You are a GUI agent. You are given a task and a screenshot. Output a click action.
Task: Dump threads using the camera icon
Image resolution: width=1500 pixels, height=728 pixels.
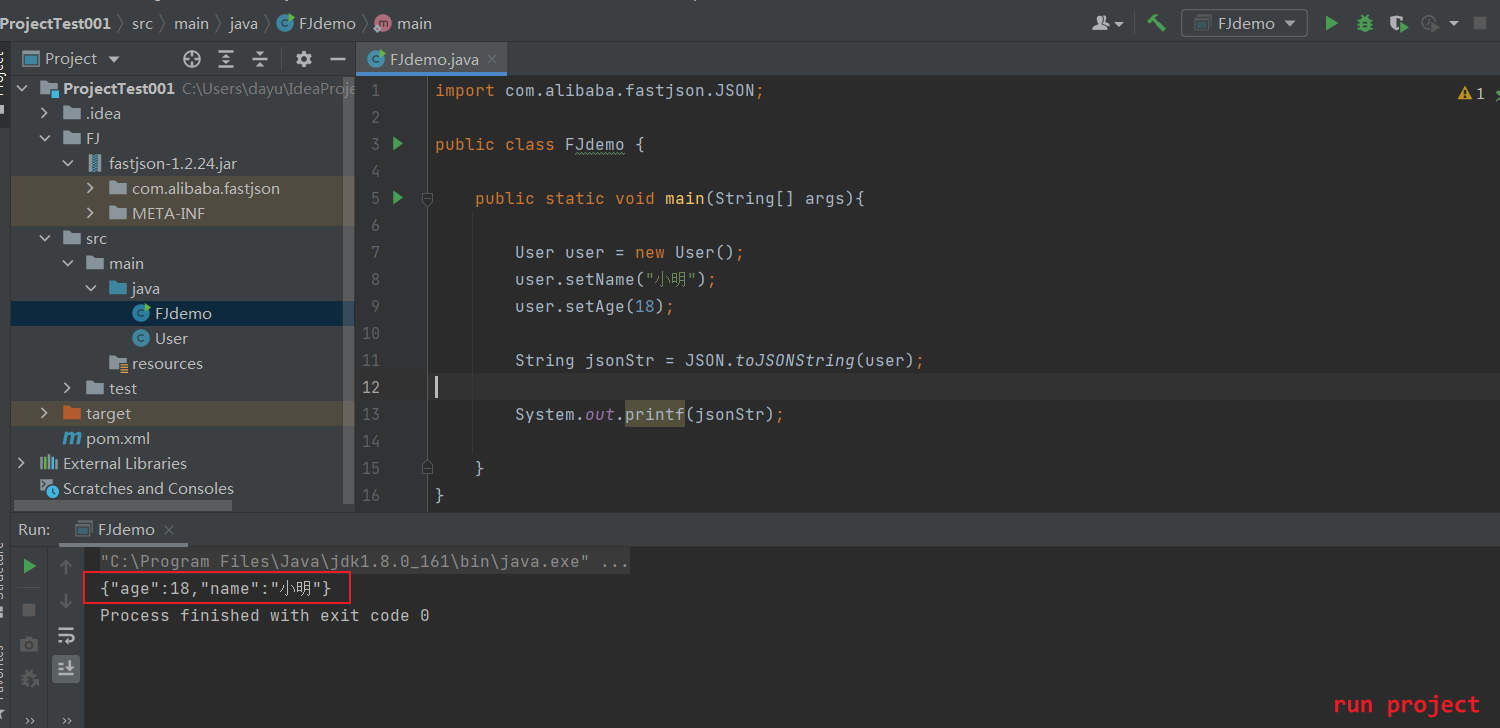(x=30, y=644)
